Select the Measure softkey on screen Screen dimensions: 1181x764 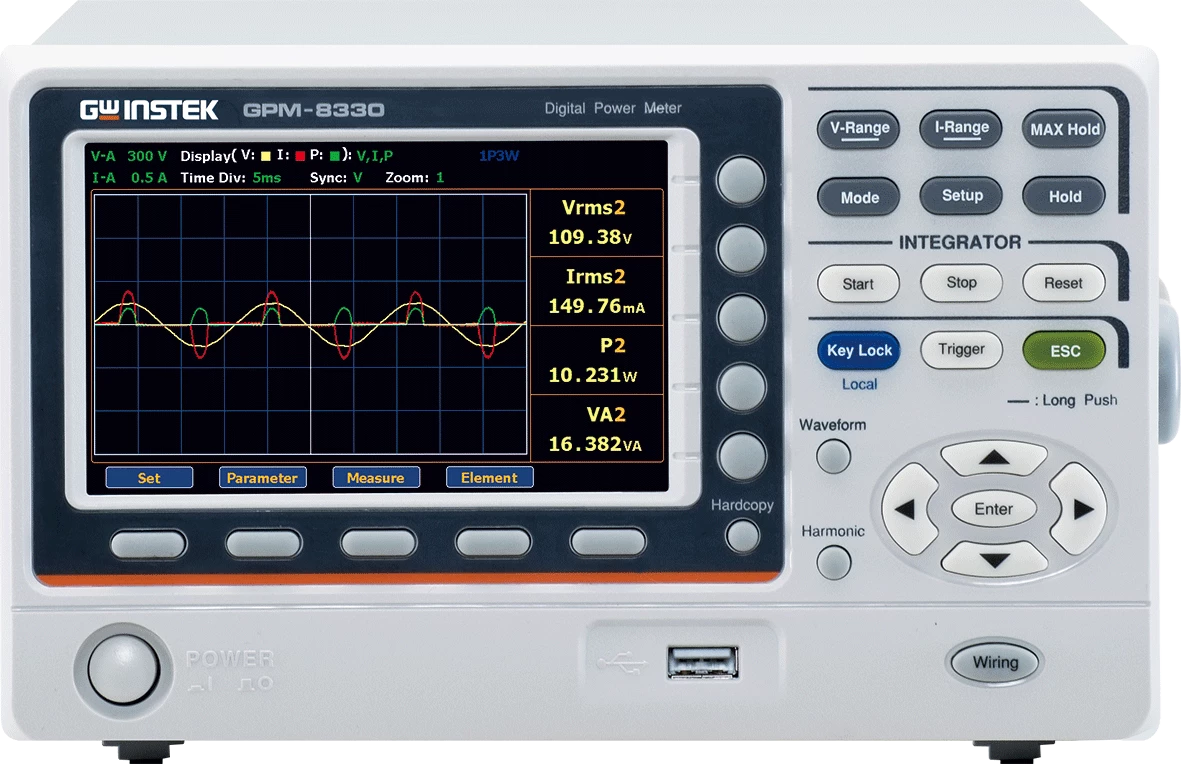(x=375, y=478)
